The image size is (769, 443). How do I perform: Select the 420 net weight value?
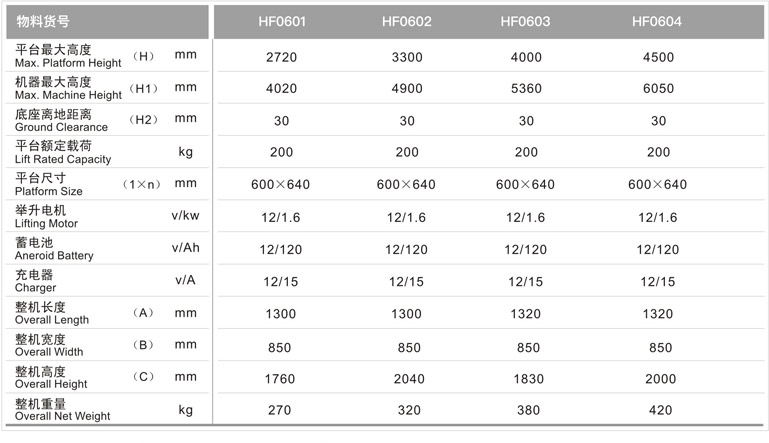(x=660, y=411)
